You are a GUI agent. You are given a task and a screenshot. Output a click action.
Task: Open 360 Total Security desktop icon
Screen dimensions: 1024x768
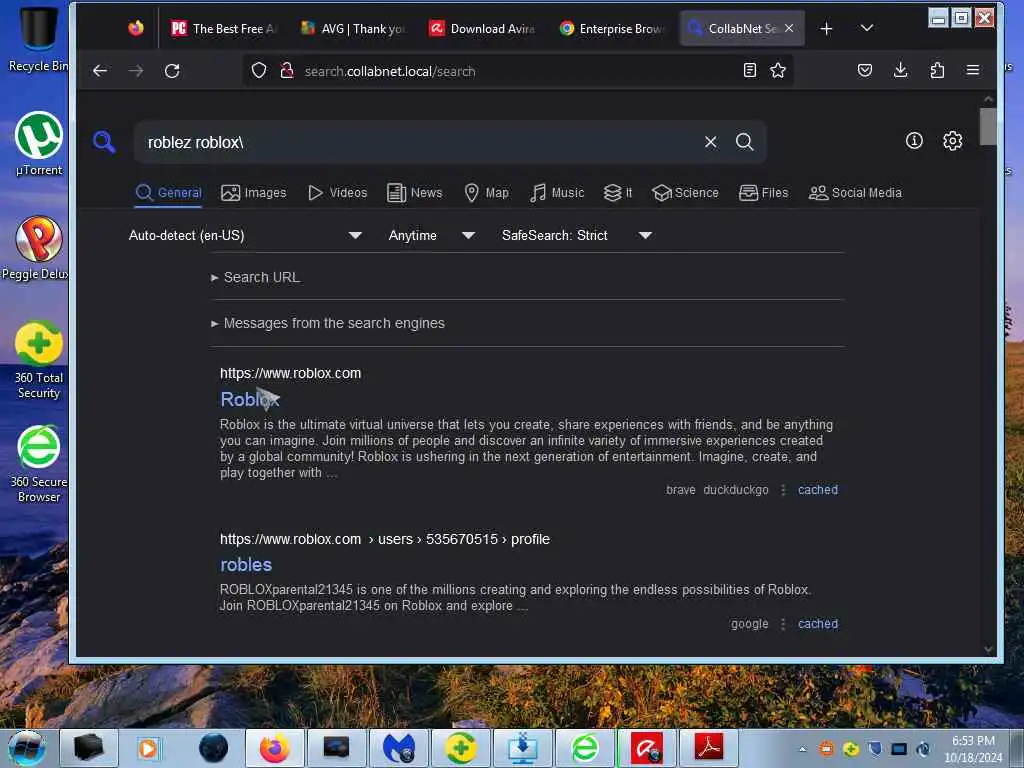pyautogui.click(x=39, y=360)
